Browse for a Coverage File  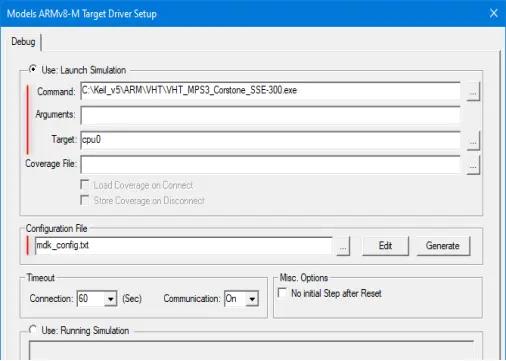pos(473,165)
